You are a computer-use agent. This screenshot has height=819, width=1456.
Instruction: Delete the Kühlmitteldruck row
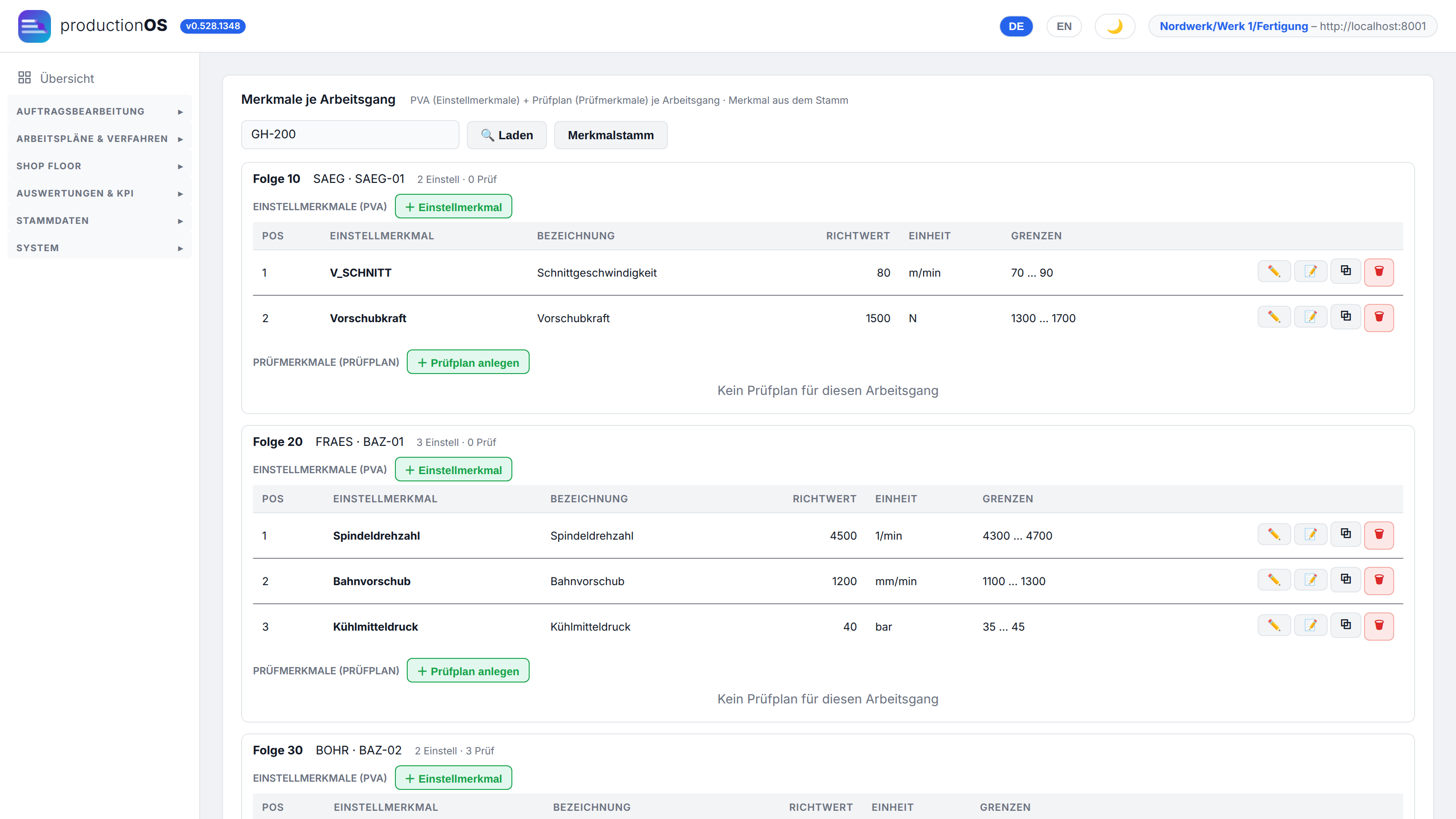point(1379,626)
